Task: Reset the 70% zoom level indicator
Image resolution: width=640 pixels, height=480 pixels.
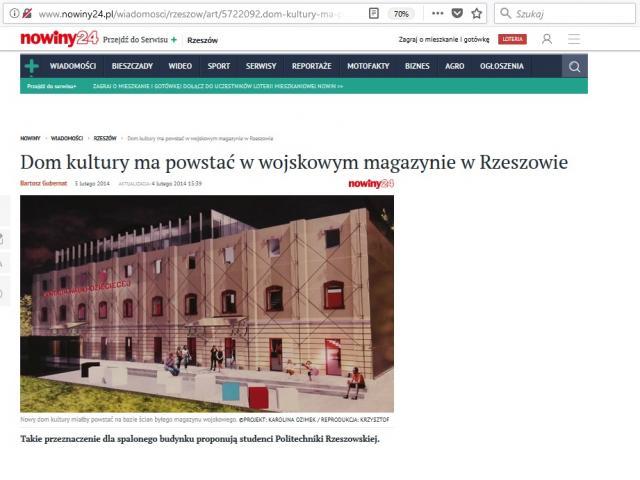Action: click(401, 14)
